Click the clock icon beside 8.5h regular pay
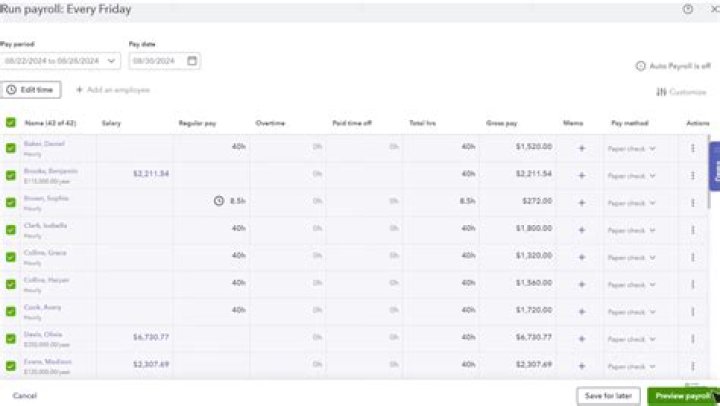The image size is (720, 406). click(219, 201)
